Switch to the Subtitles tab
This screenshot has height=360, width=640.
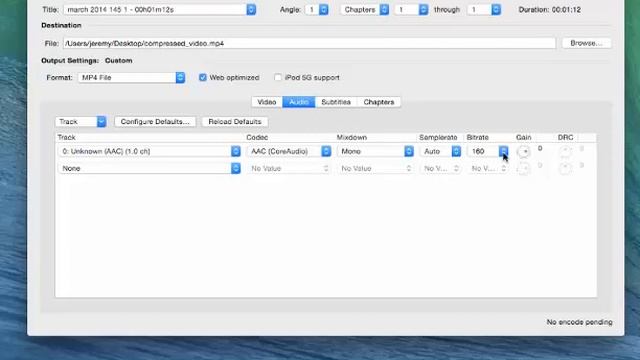tap(336, 102)
